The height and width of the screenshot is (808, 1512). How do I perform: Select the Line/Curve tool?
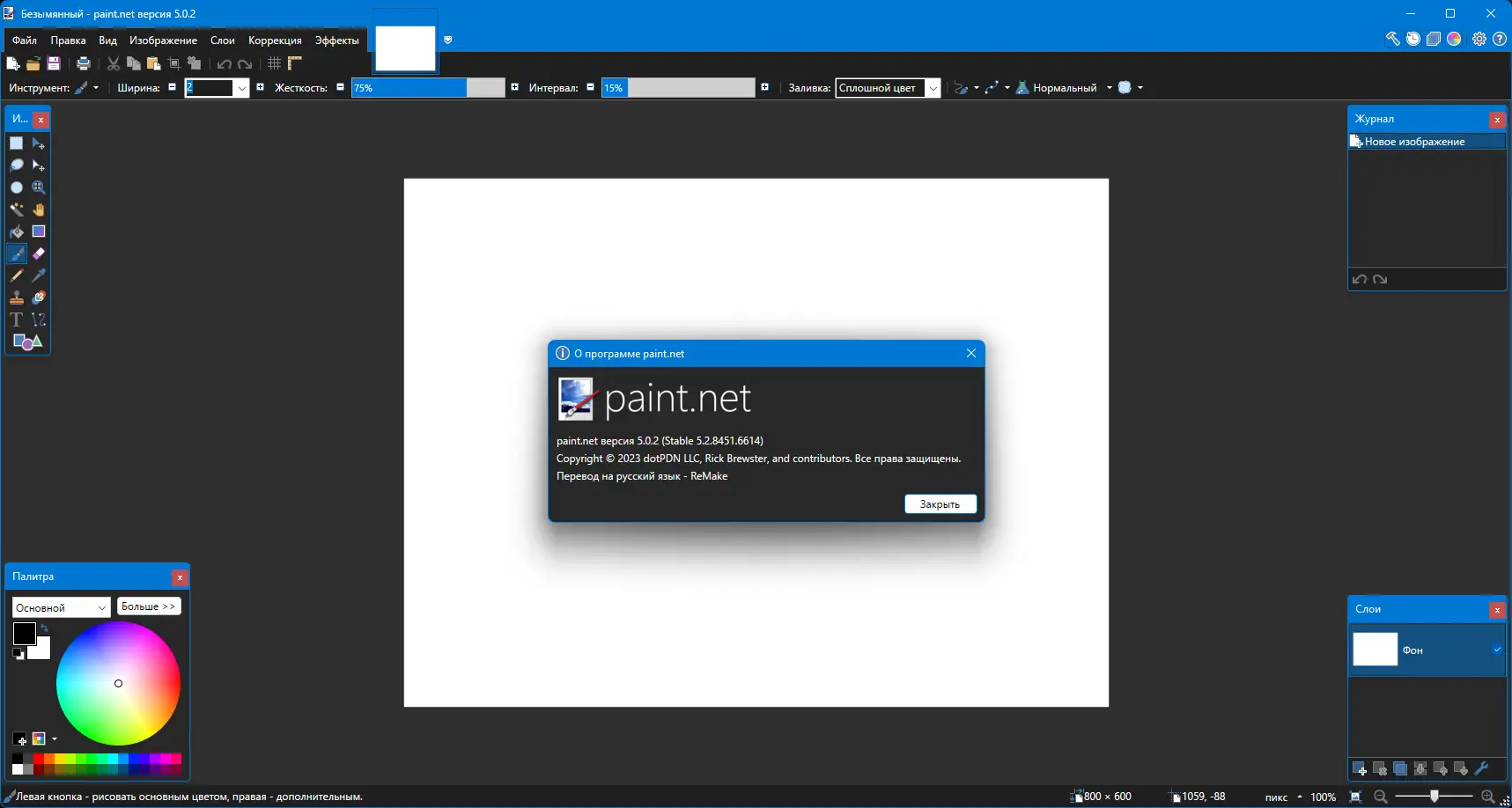point(39,320)
